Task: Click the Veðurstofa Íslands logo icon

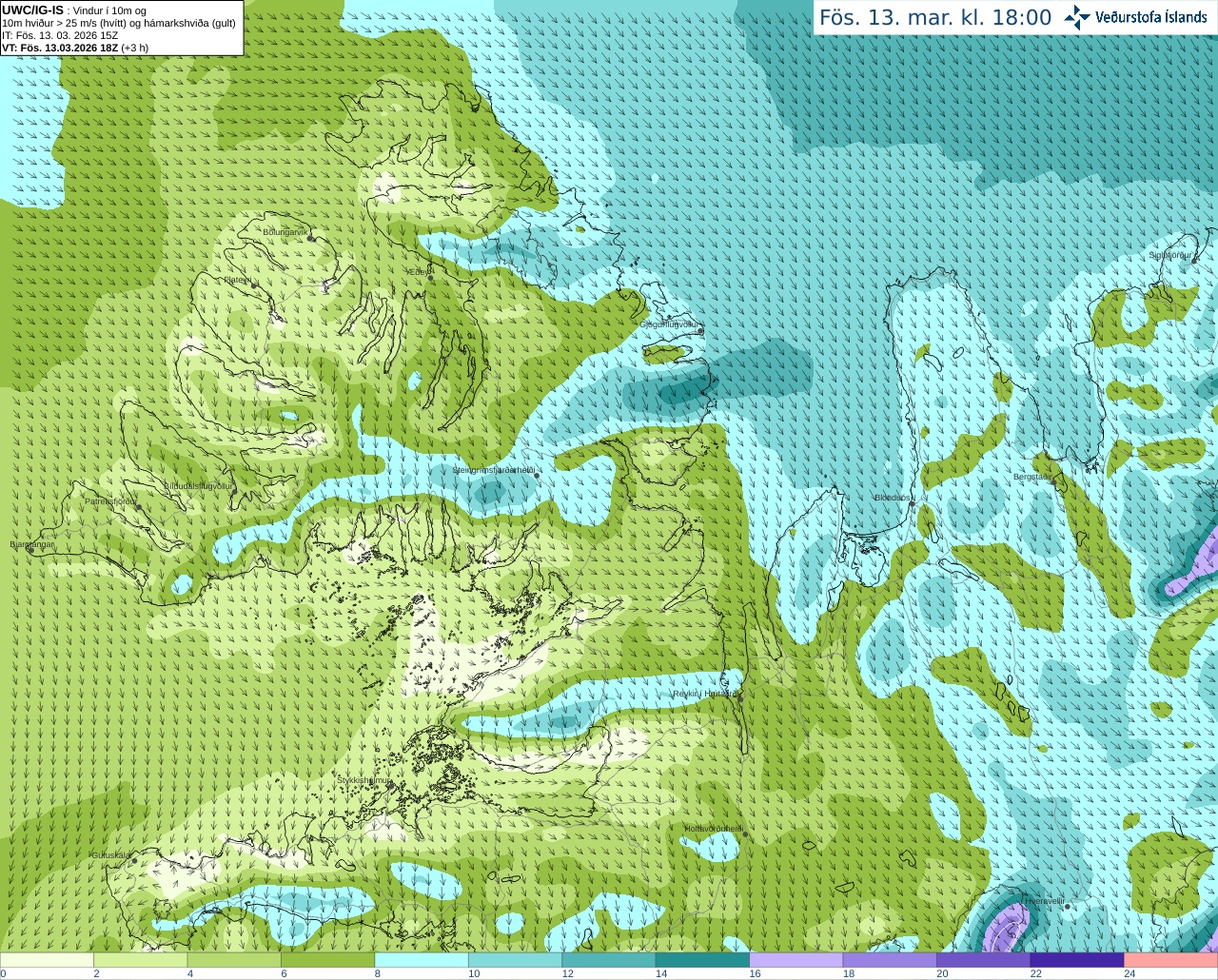Action: 1077,17
